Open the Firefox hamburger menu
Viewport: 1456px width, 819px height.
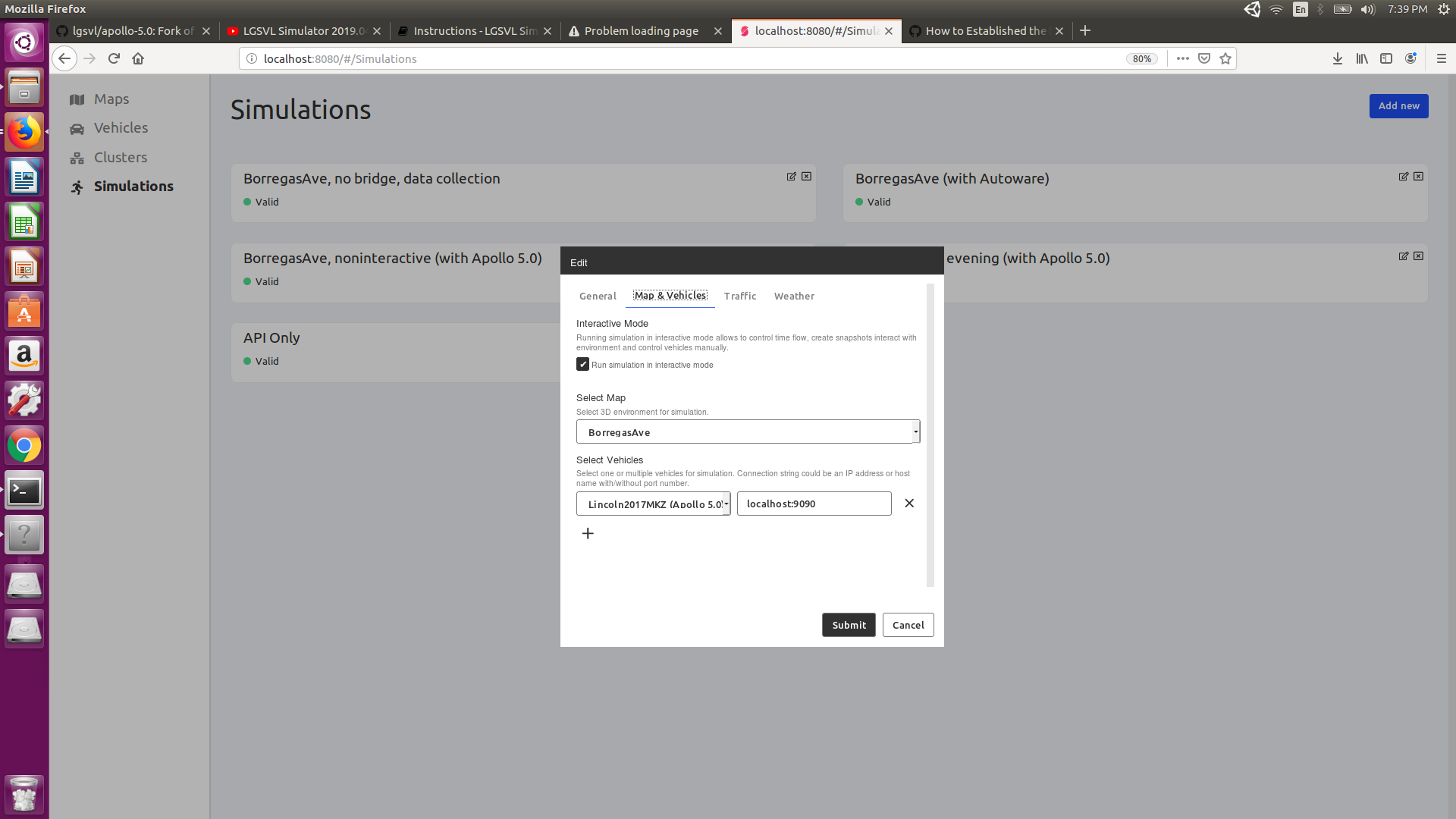(x=1442, y=58)
